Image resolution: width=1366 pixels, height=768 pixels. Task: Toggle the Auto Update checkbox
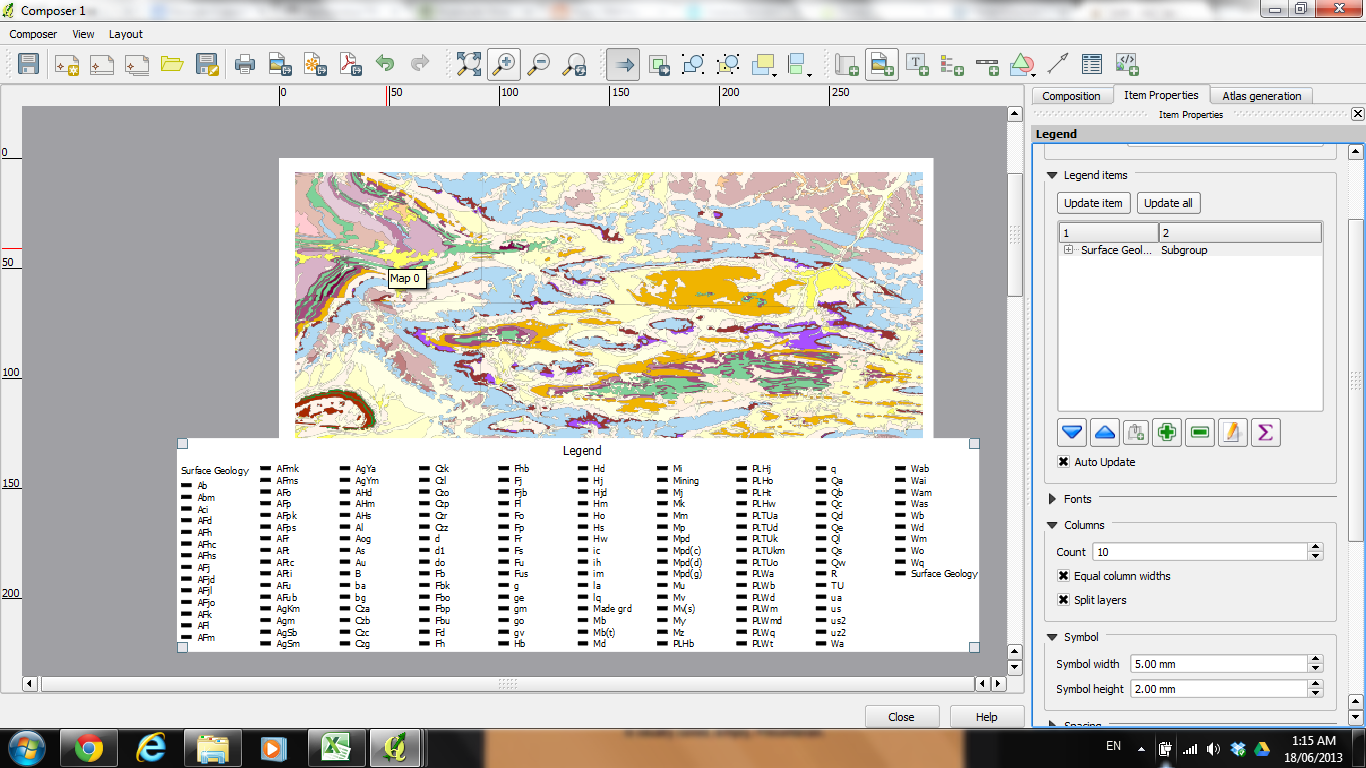pos(1064,462)
